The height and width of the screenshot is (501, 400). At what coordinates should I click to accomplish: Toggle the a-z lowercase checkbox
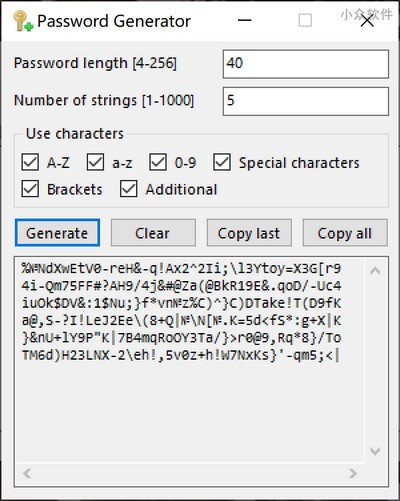tap(95, 162)
